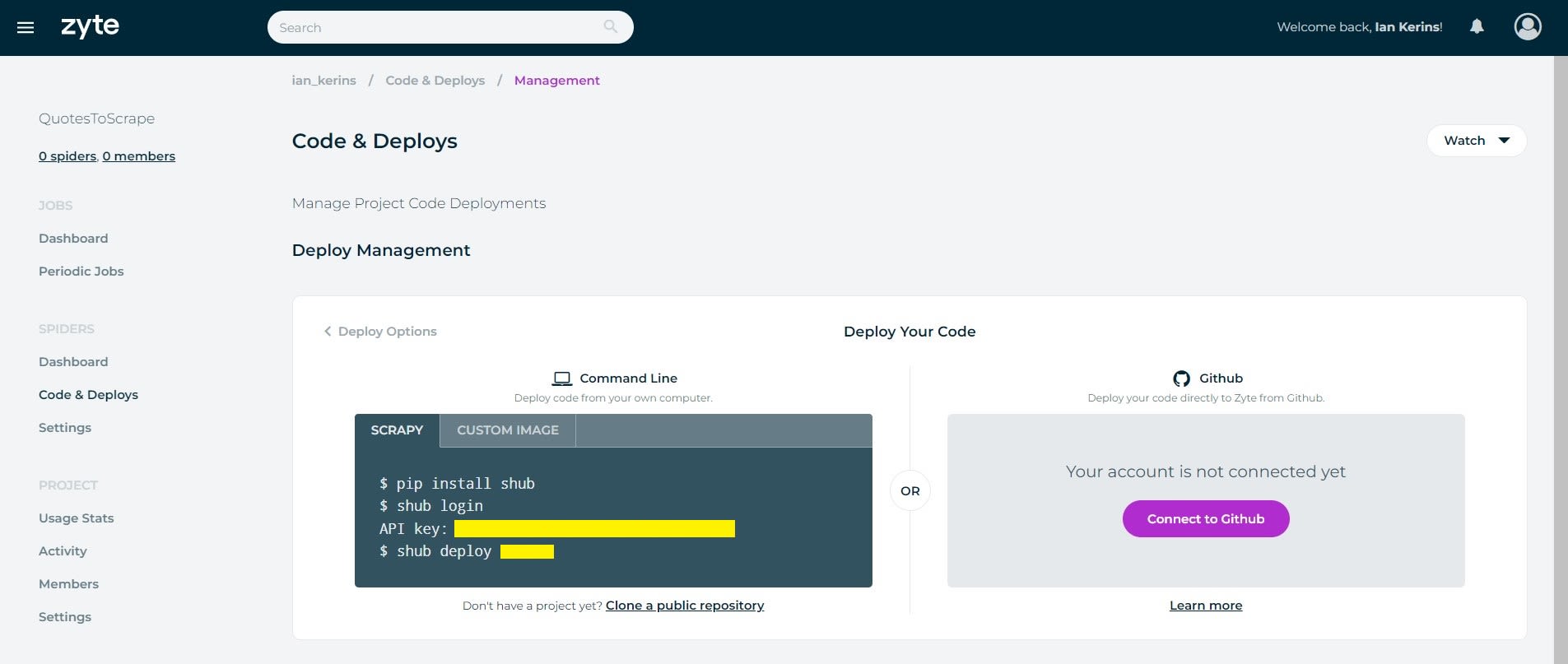Image resolution: width=1568 pixels, height=664 pixels.
Task: Click 'Your account is not connected yet' text
Action: pos(1206,471)
